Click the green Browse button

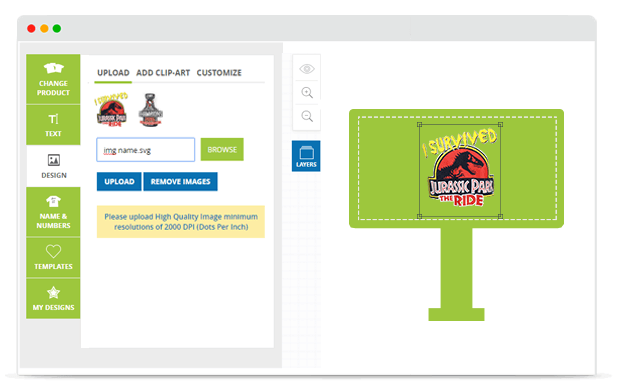click(222, 149)
